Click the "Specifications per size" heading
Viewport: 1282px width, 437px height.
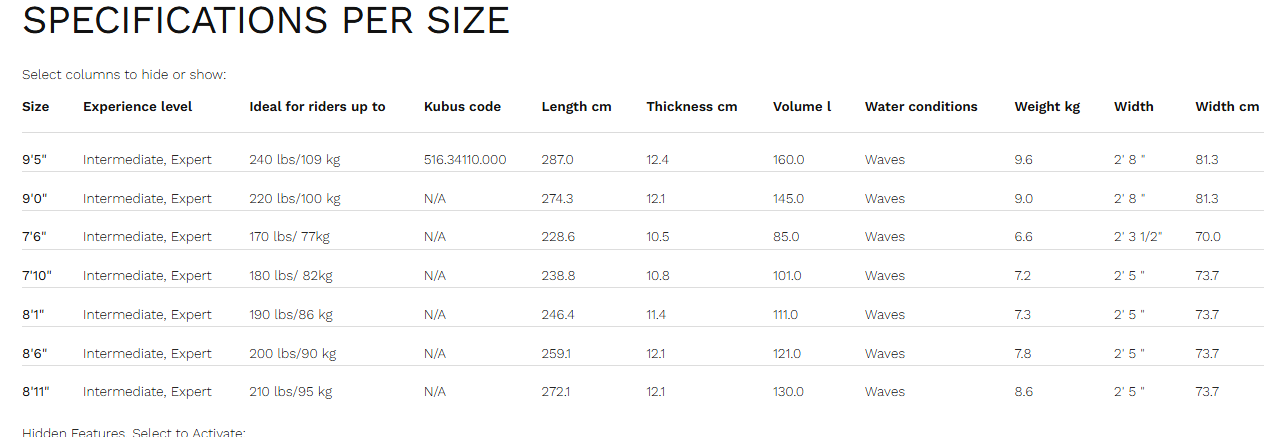tap(266, 22)
